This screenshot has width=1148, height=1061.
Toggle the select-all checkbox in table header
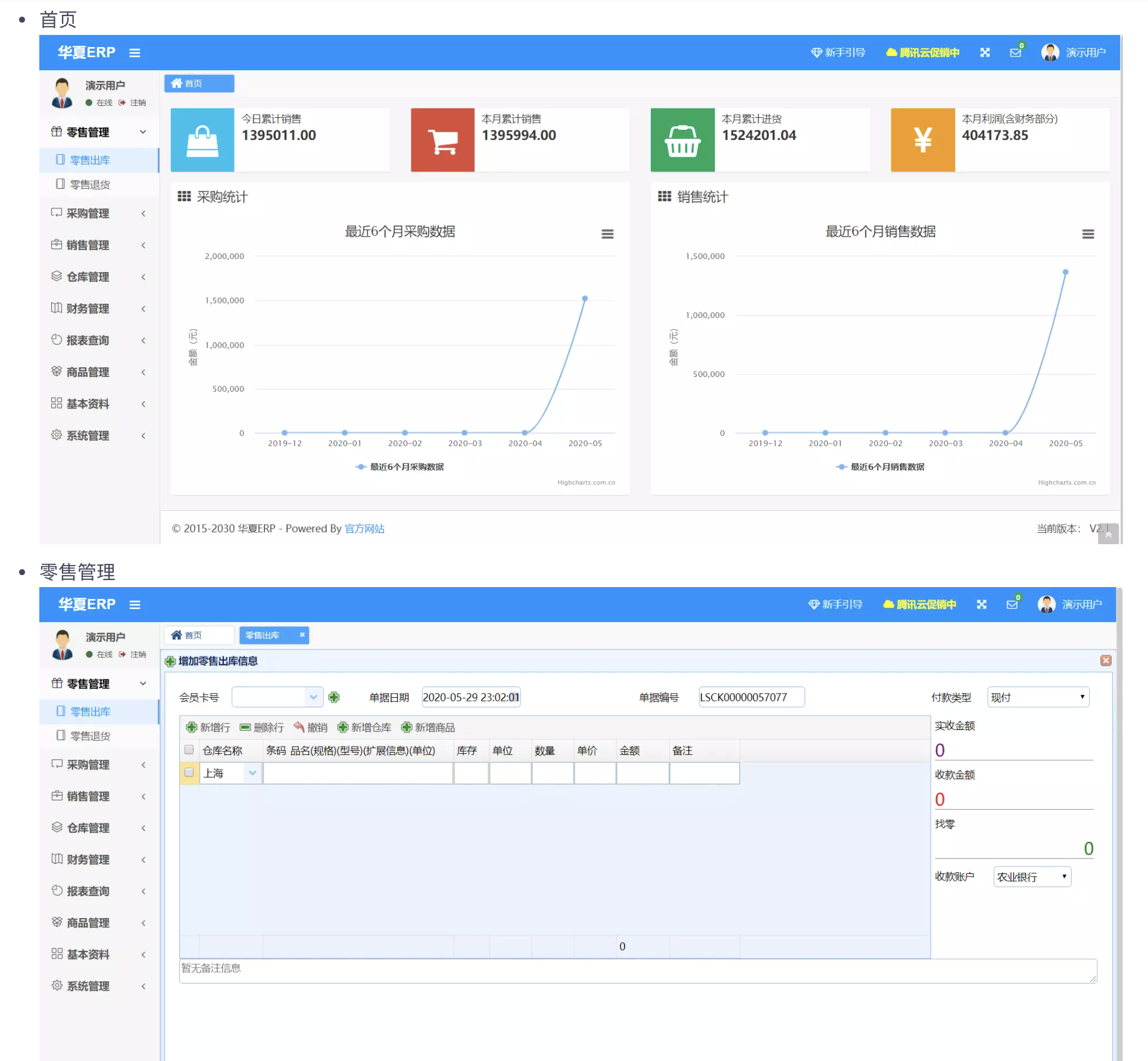pos(189,750)
